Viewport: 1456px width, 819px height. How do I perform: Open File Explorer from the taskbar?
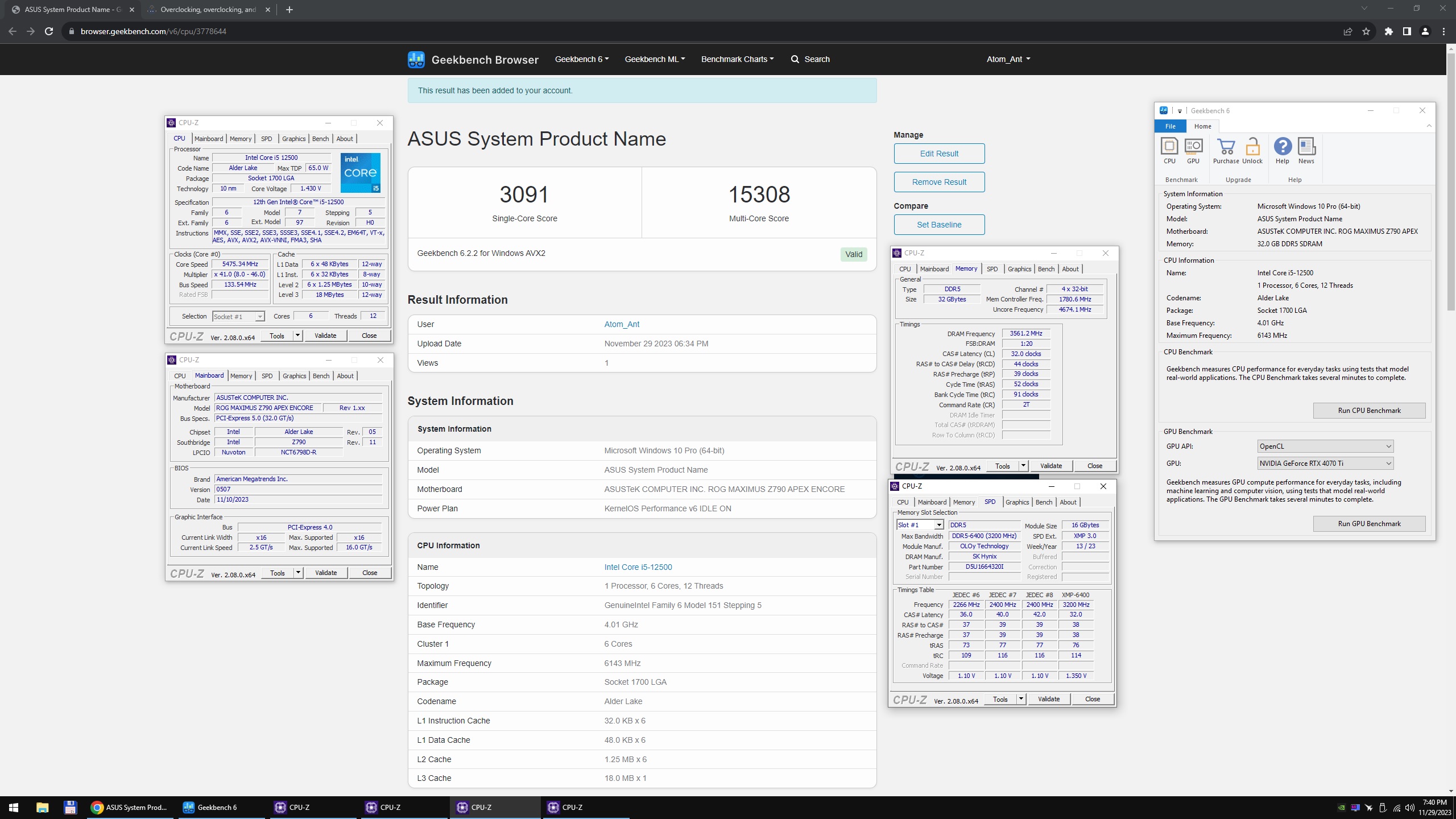pyautogui.click(x=43, y=807)
